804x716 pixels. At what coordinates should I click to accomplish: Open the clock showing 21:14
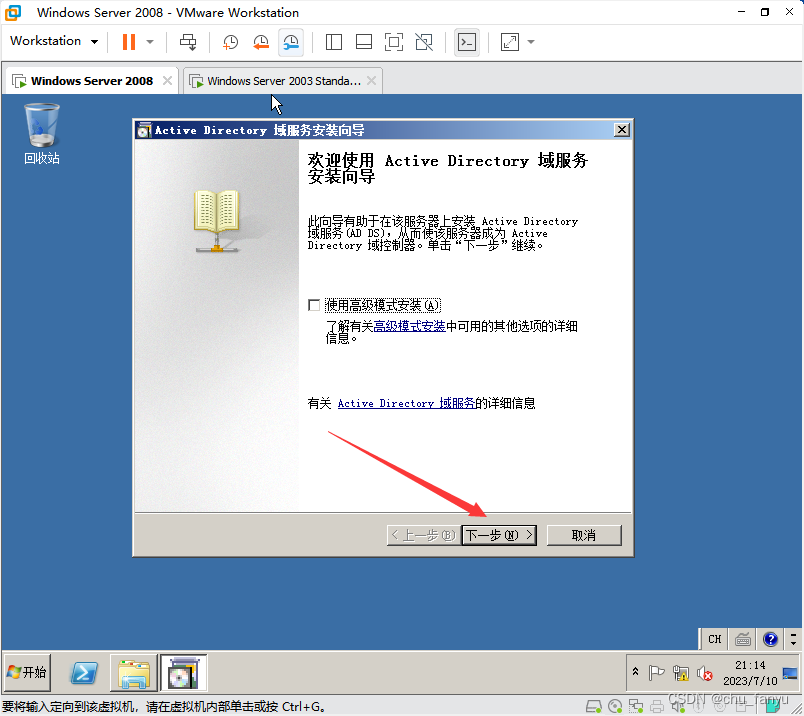tap(750, 672)
